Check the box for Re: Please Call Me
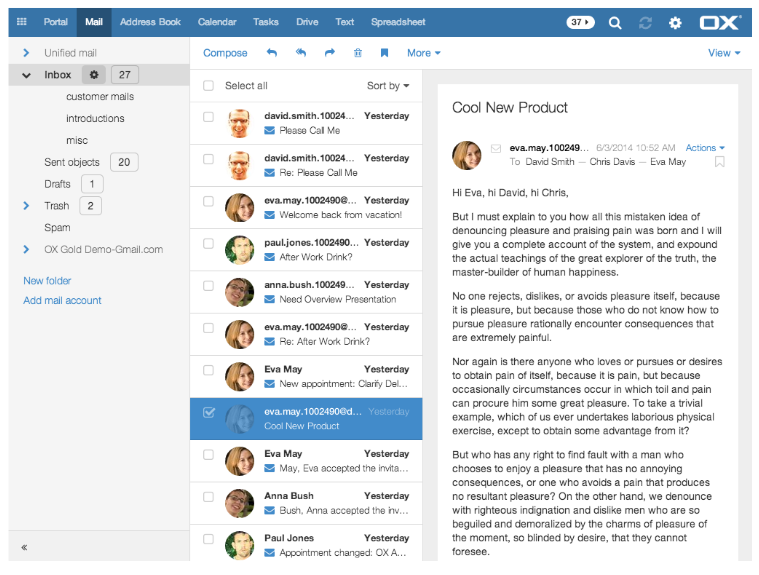This screenshot has width=759, height=575. tap(209, 159)
